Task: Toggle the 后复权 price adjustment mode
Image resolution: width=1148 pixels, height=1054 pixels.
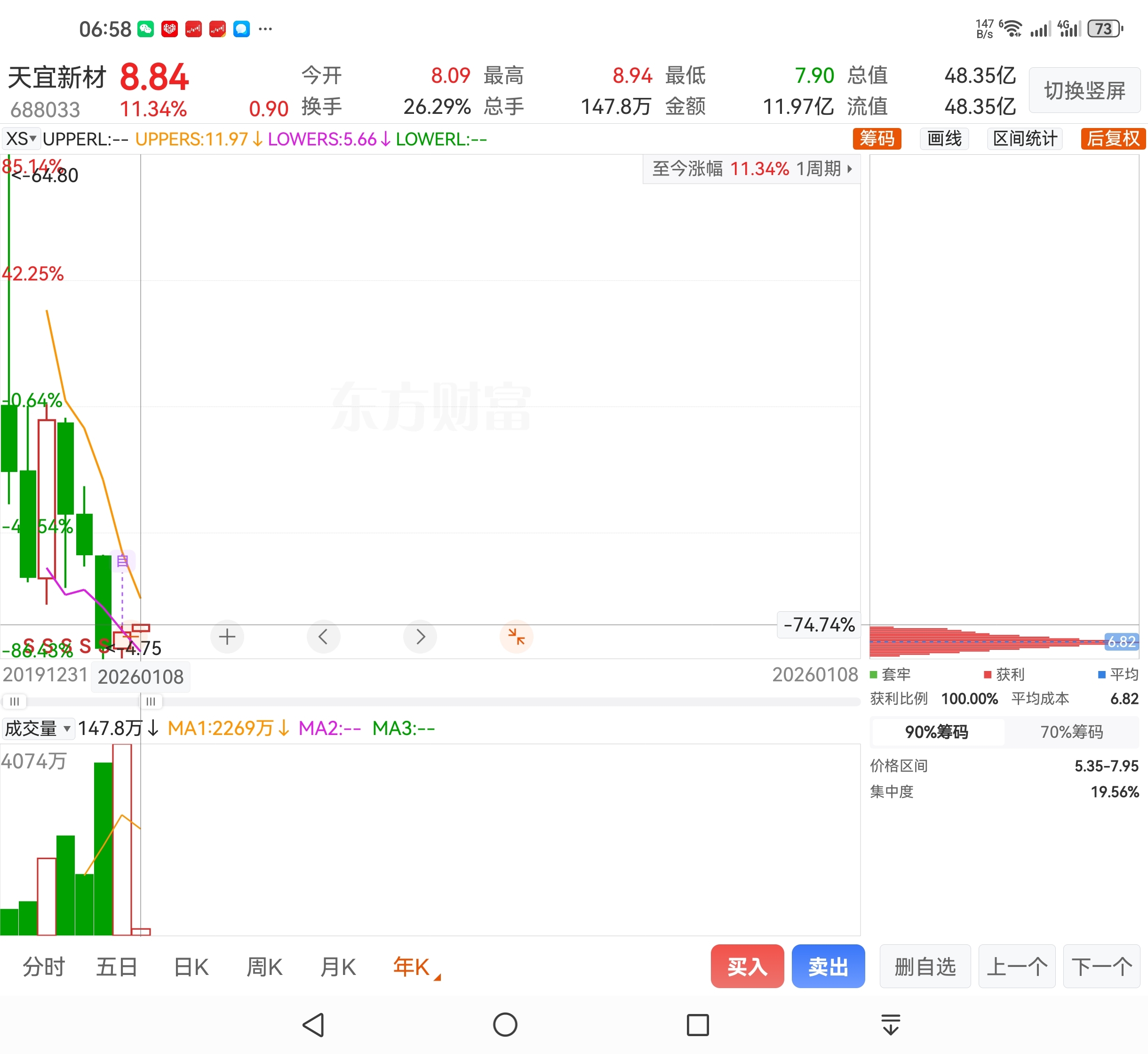Action: (x=1112, y=139)
